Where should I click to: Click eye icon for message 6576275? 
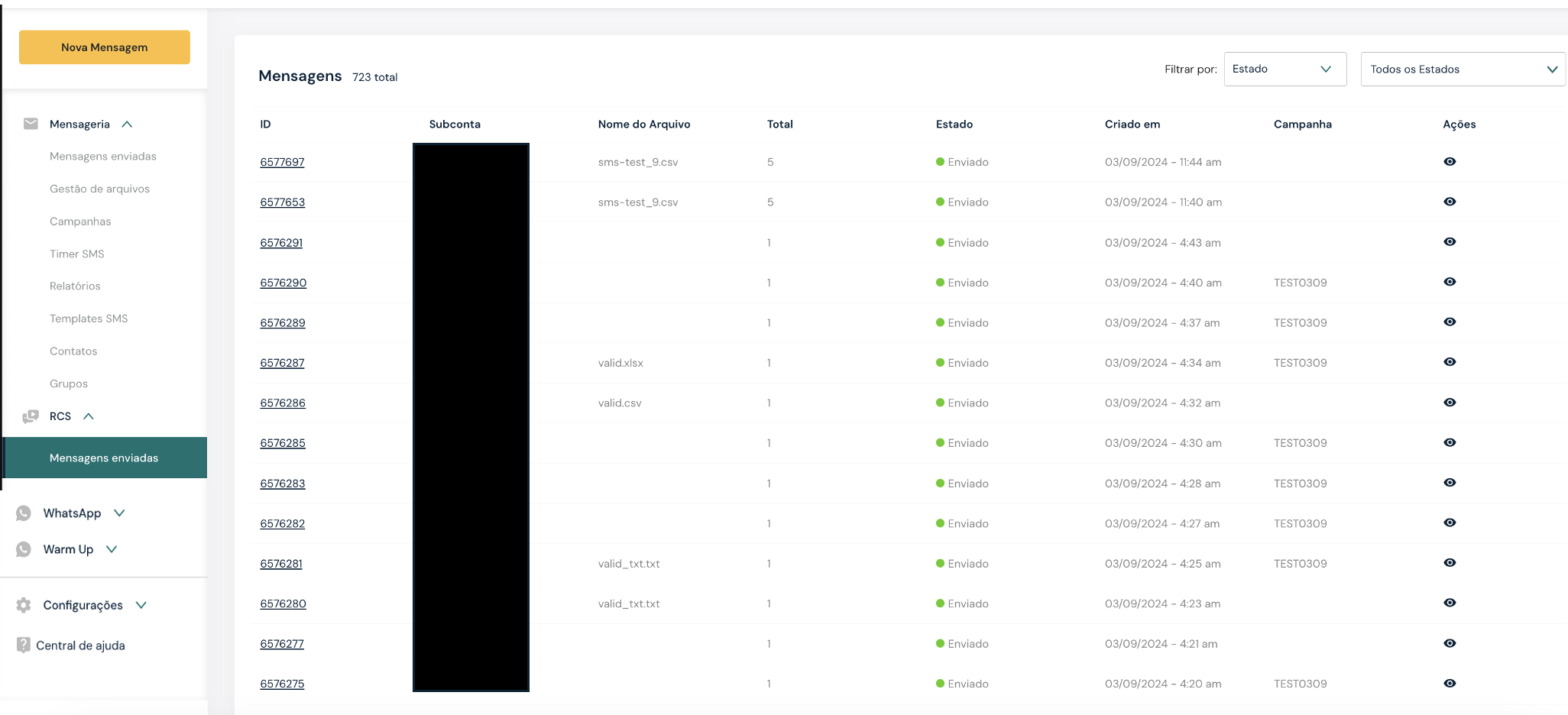(1450, 684)
